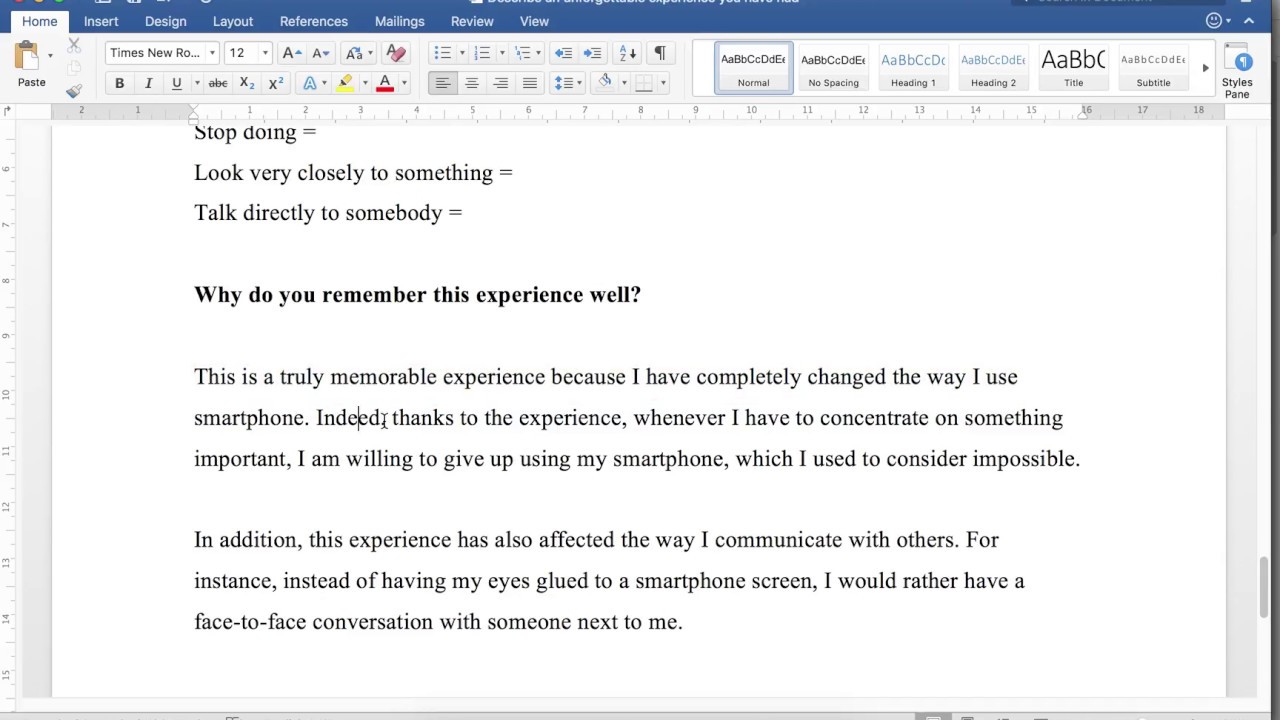Toggle superscript formatting
Viewport: 1280px width, 720px height.
[276, 84]
